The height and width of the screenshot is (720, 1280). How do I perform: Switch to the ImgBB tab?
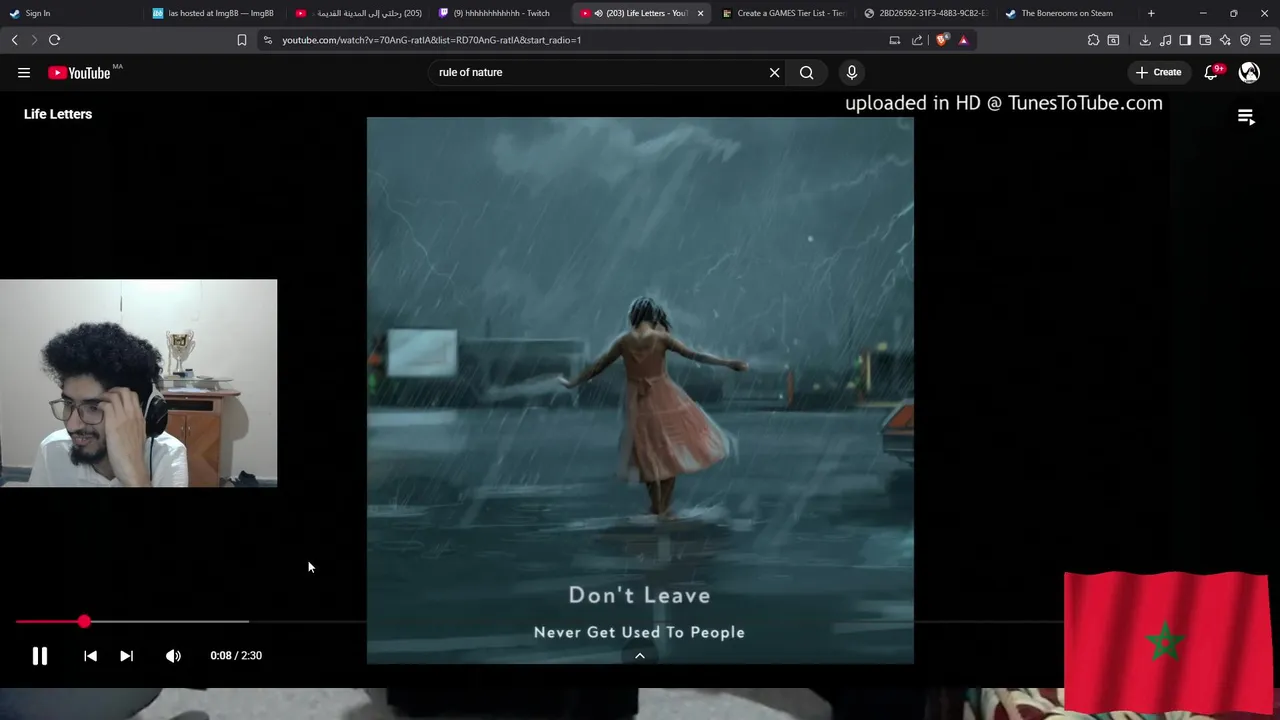(x=213, y=13)
